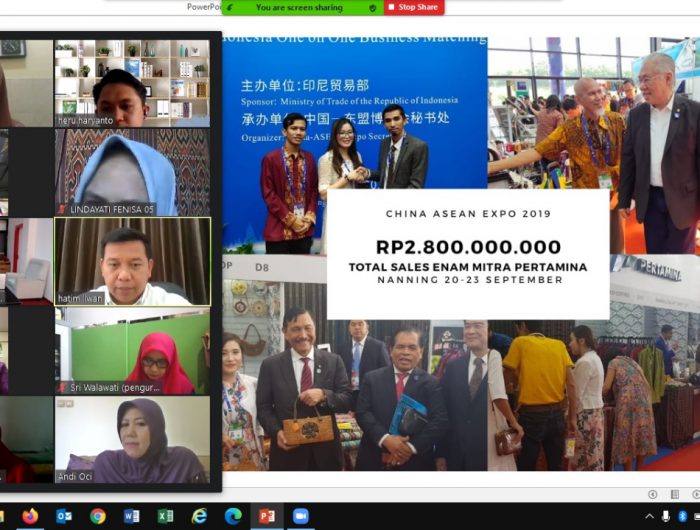Open Outlook from the taskbar
700x530 pixels.
coord(64,516)
